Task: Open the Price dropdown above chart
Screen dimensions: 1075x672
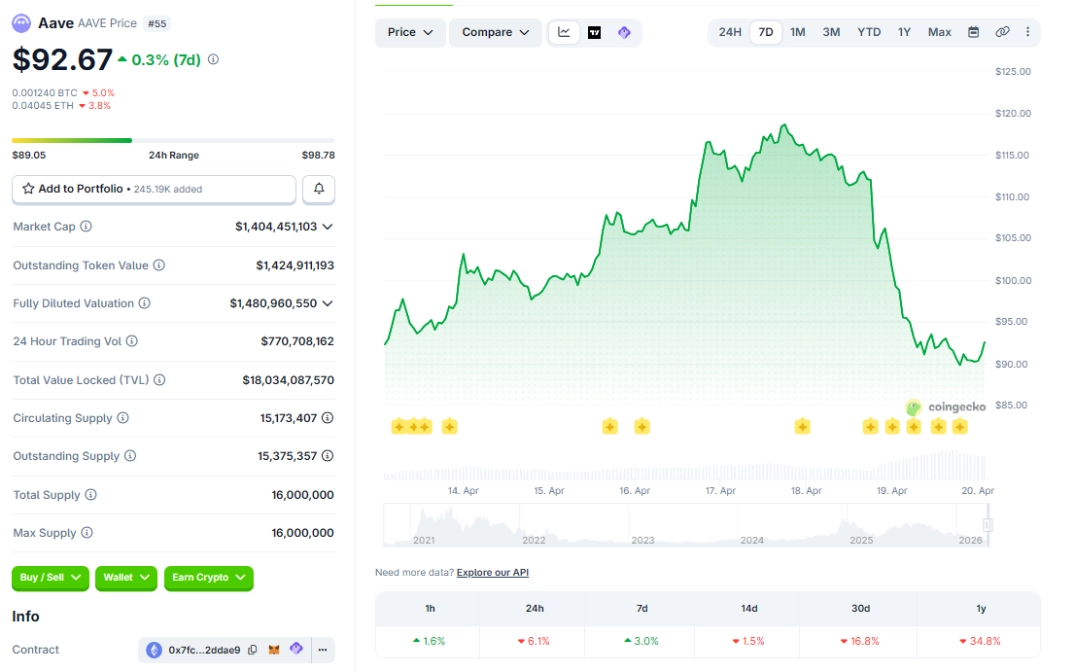Action: tap(411, 32)
